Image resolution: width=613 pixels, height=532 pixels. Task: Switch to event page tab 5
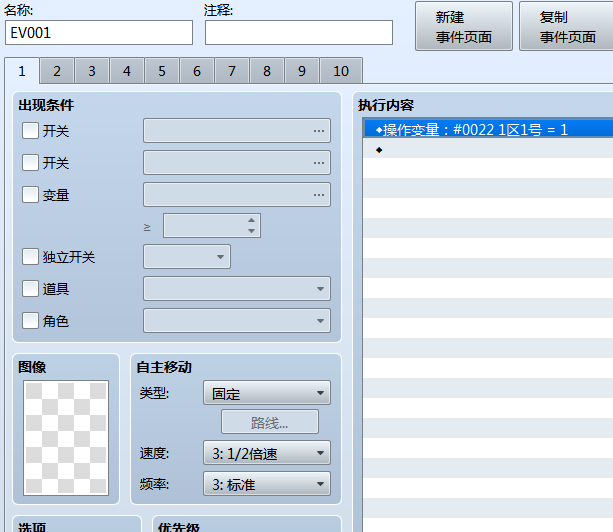pyautogui.click(x=162, y=71)
